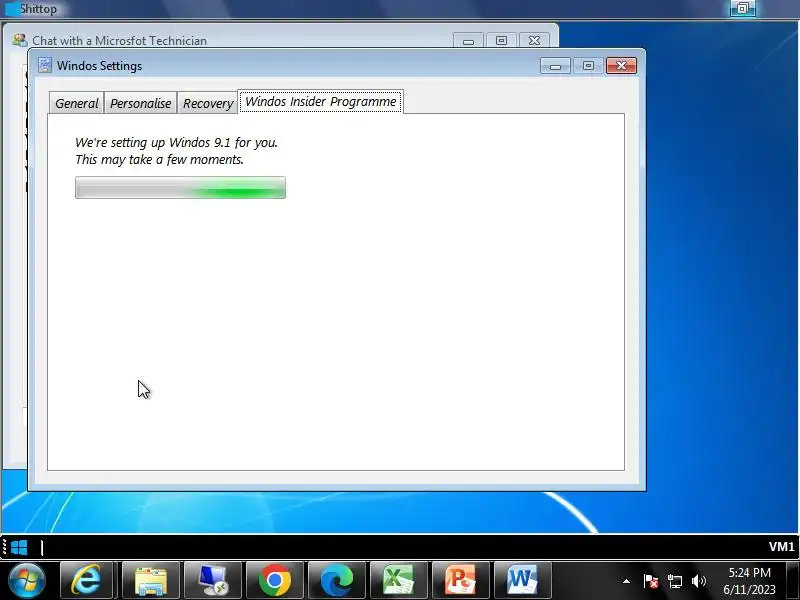Viewport: 800px width, 600px height.
Task: Click the Windos Insider Programme tab
Action: (x=321, y=102)
